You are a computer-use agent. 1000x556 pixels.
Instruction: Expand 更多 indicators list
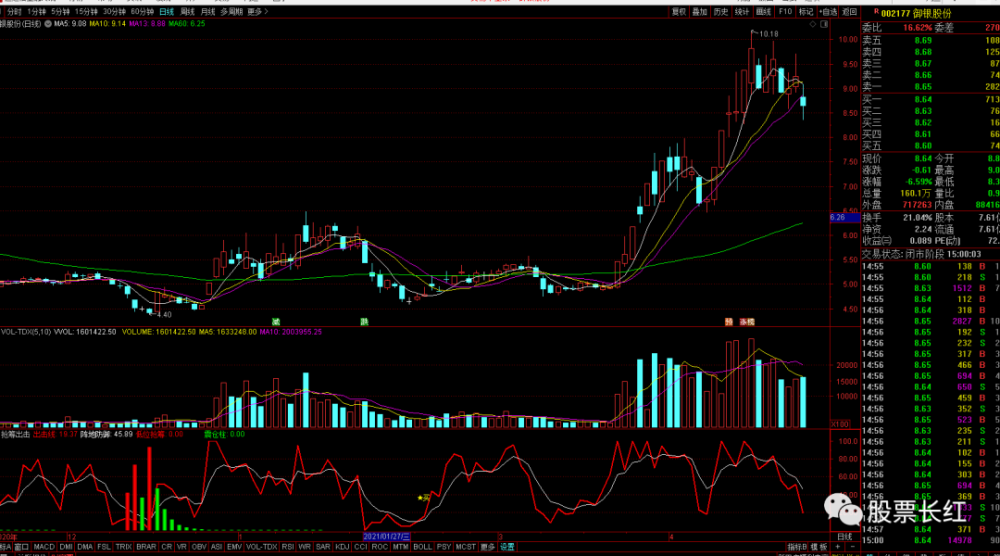[488, 547]
